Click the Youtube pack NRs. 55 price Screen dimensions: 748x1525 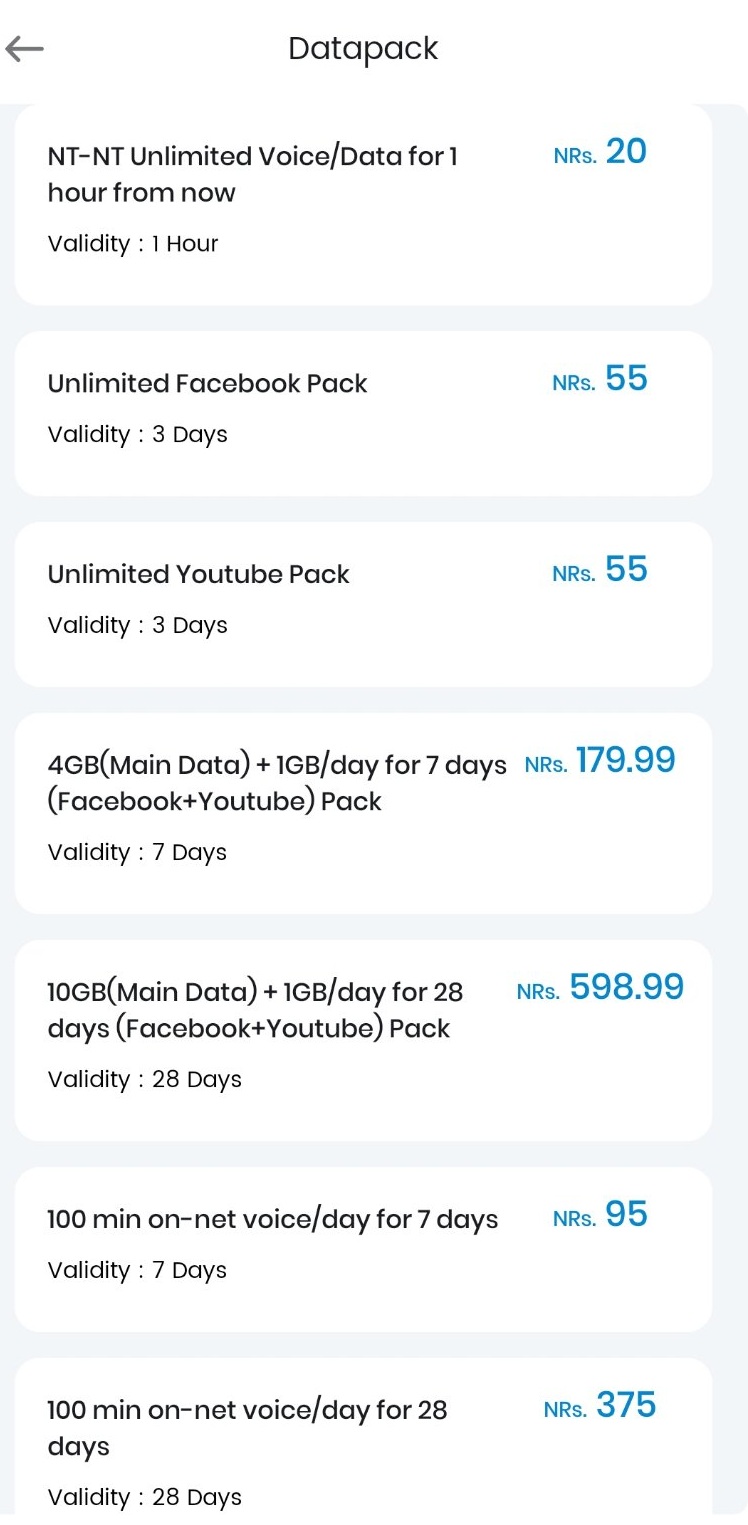pos(600,570)
